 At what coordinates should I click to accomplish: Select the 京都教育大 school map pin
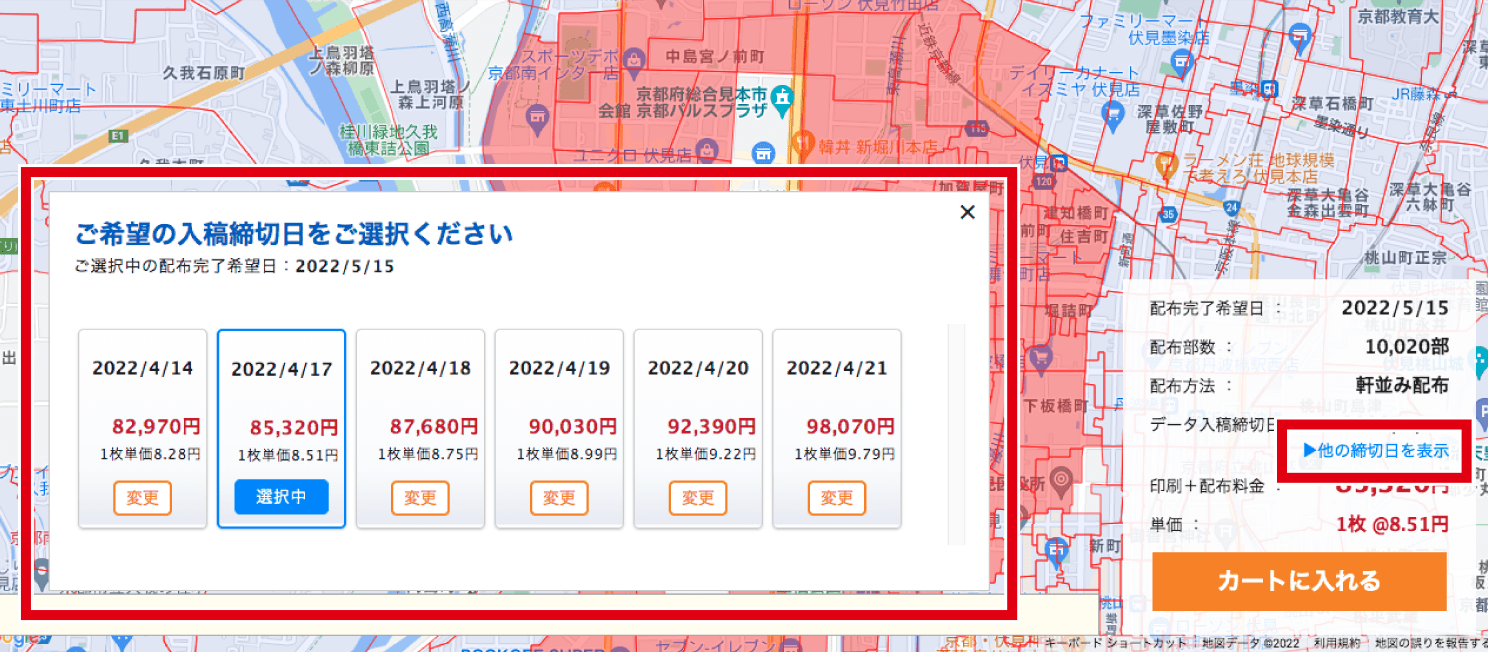coord(1300,40)
